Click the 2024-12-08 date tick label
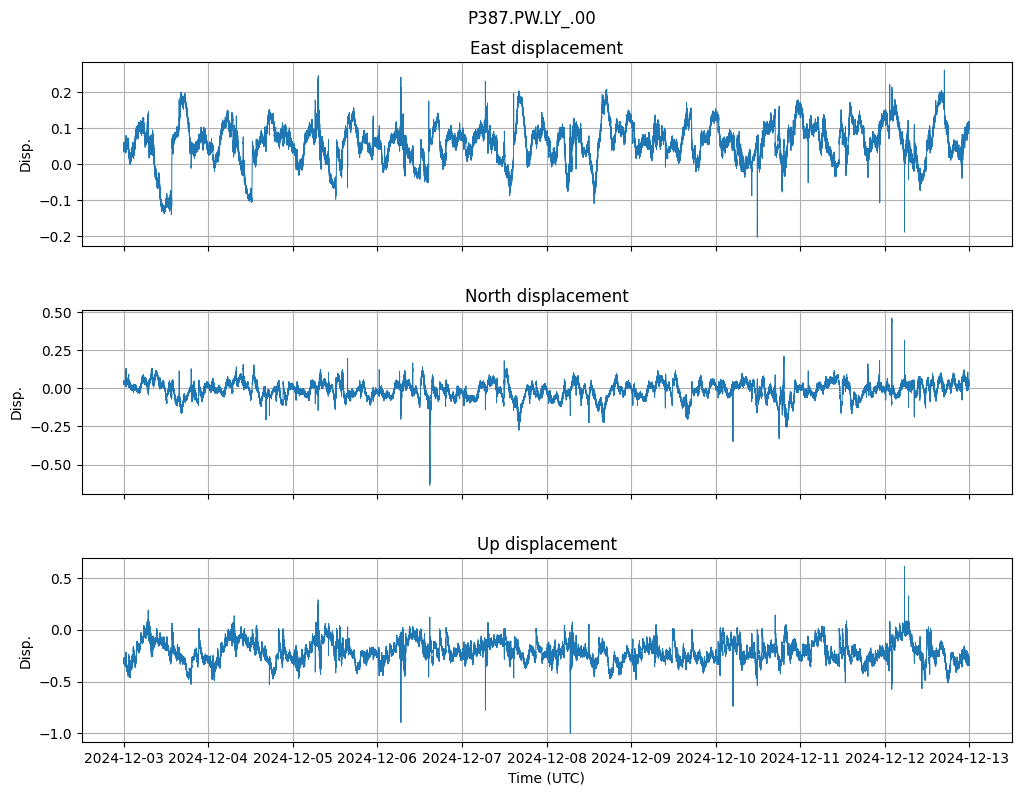This screenshot has width=1021, height=795. [x=547, y=759]
